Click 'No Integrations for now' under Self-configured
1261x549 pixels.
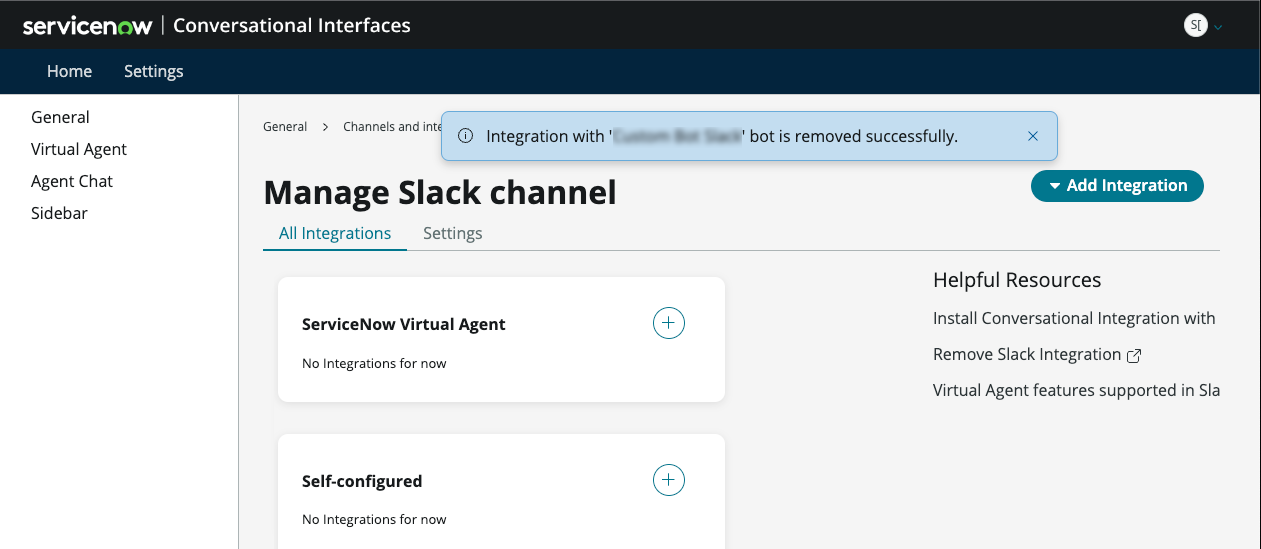point(374,519)
